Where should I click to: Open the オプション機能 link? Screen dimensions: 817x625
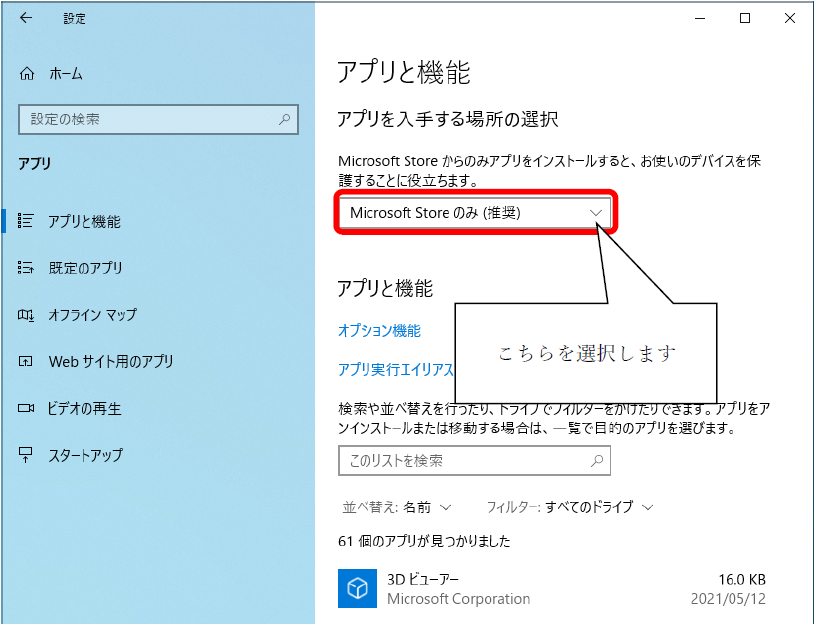(379, 331)
